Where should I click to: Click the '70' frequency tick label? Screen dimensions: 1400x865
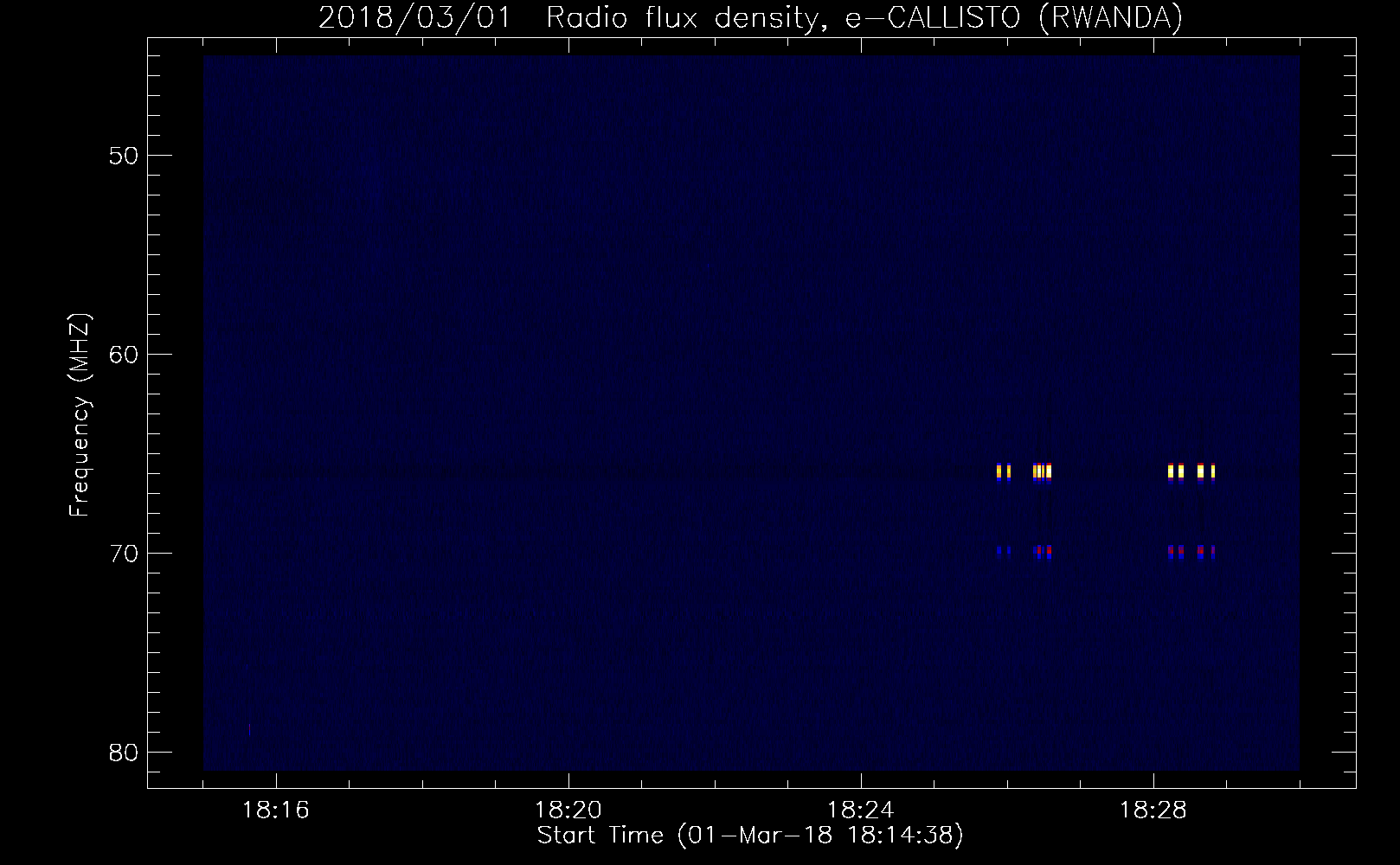(x=124, y=554)
